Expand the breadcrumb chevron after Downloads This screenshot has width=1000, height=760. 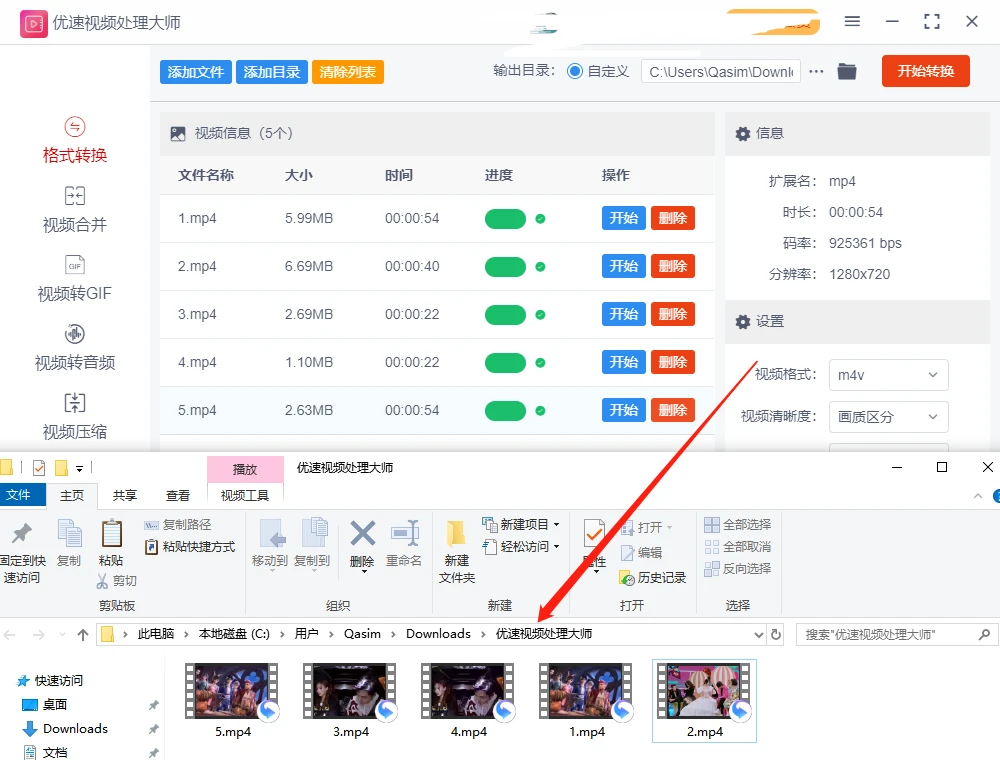pyautogui.click(x=483, y=634)
